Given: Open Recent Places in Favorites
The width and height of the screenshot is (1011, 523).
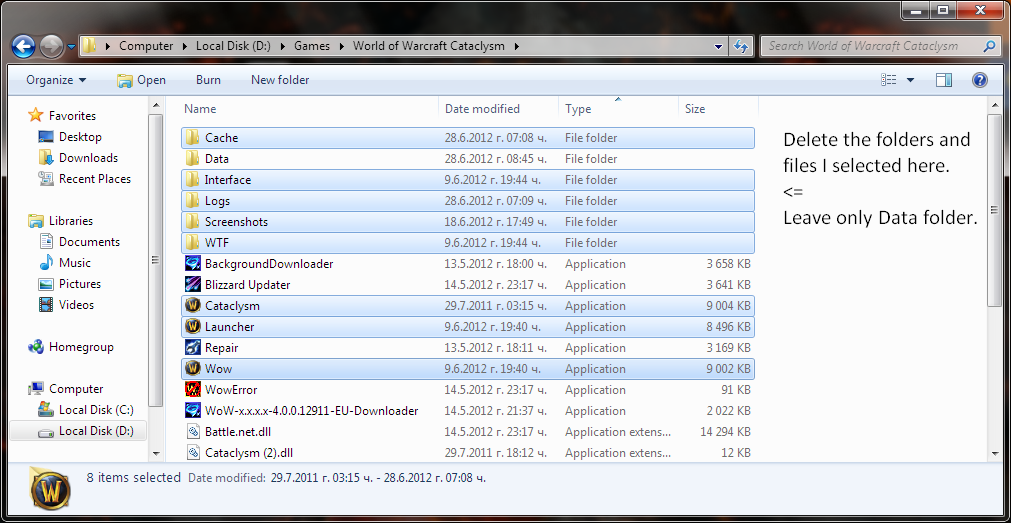Looking at the screenshot, I should point(95,179).
